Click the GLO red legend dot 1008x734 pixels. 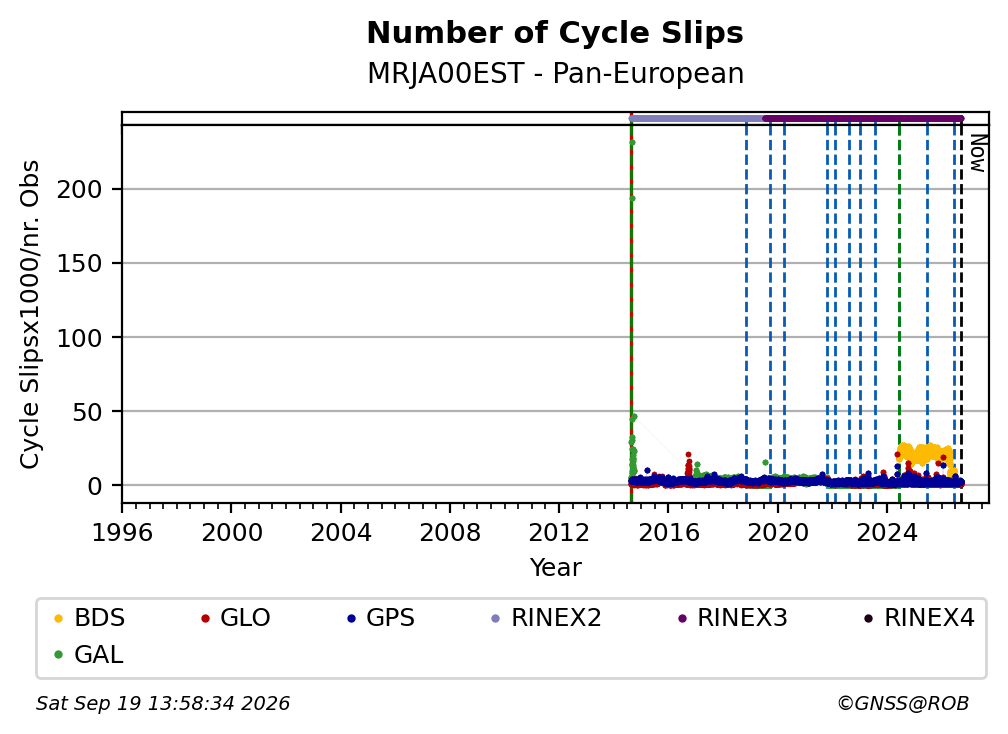[205, 619]
